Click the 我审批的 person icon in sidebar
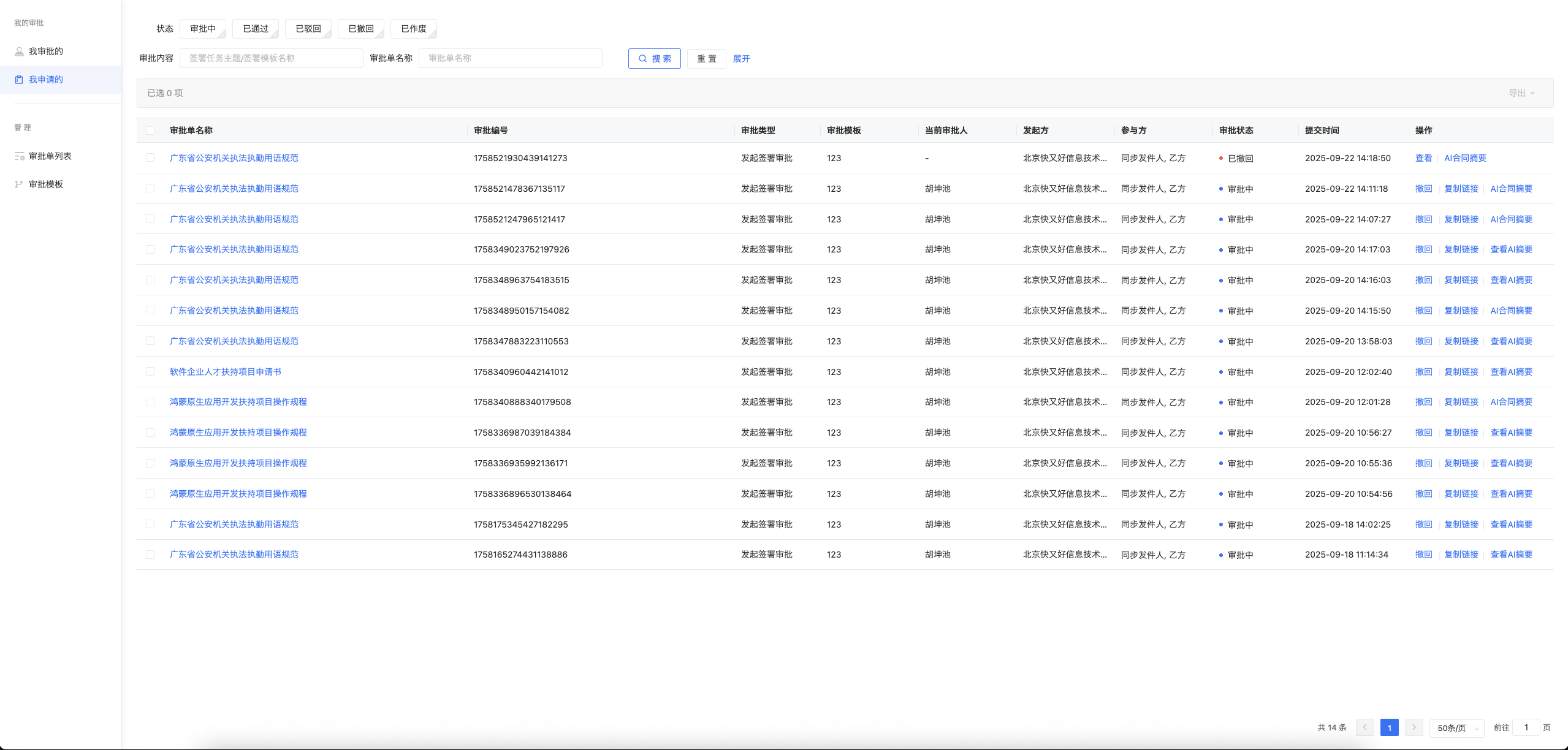Viewport: 1568px width, 750px height. 19,51
